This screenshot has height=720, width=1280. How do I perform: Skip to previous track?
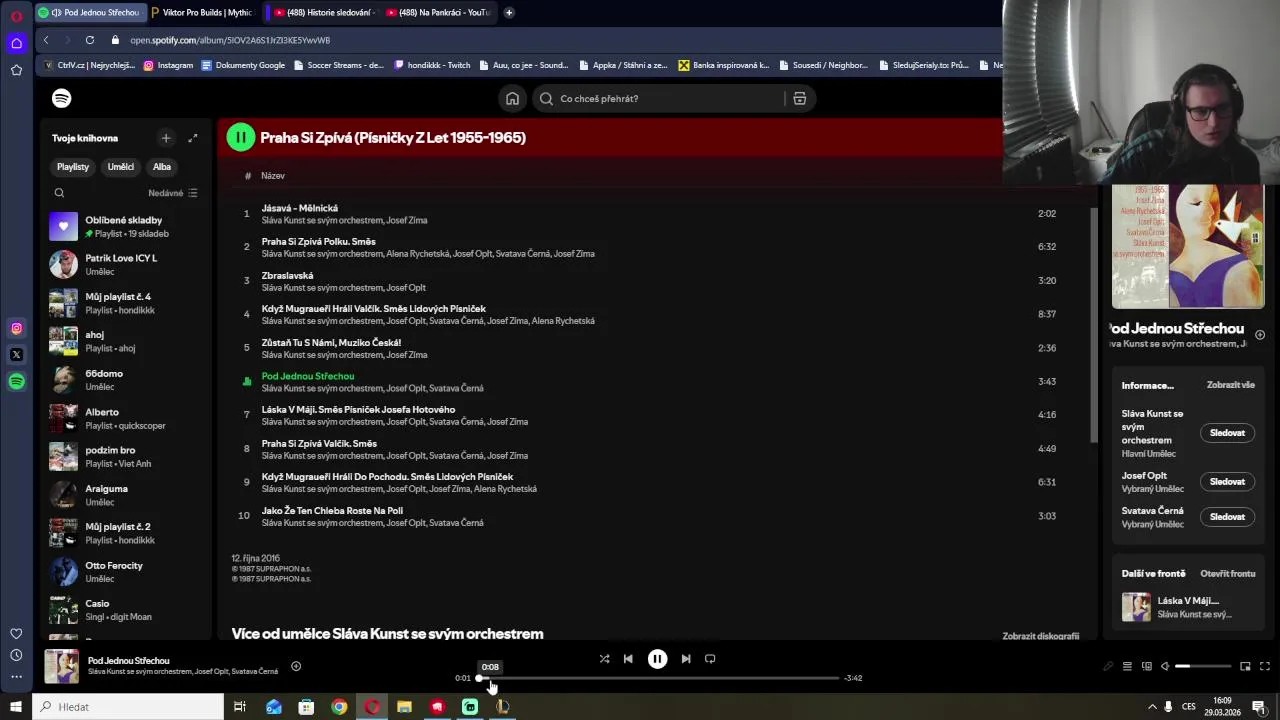628,659
